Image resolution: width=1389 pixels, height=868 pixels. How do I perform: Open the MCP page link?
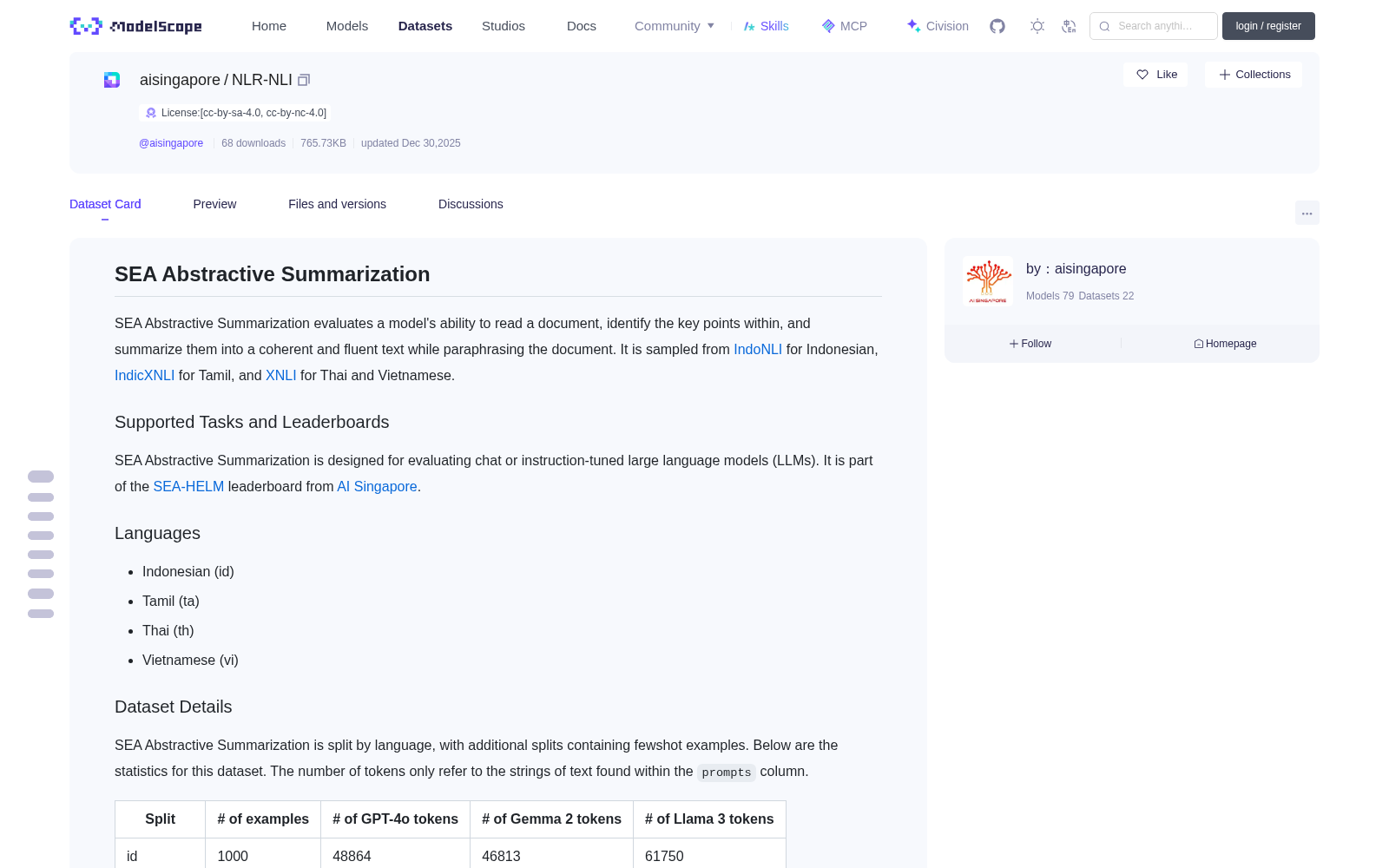click(844, 26)
